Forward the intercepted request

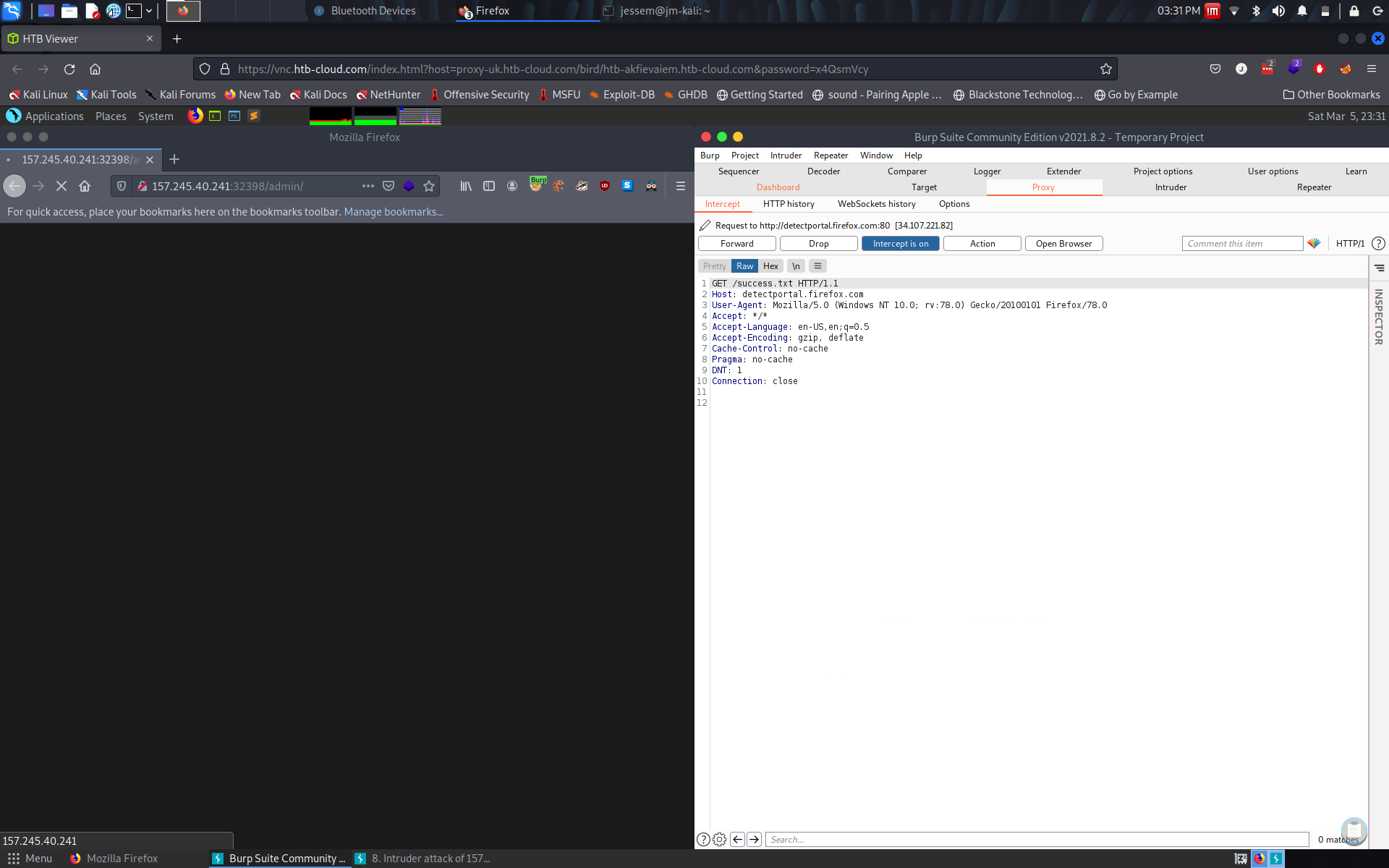point(736,244)
